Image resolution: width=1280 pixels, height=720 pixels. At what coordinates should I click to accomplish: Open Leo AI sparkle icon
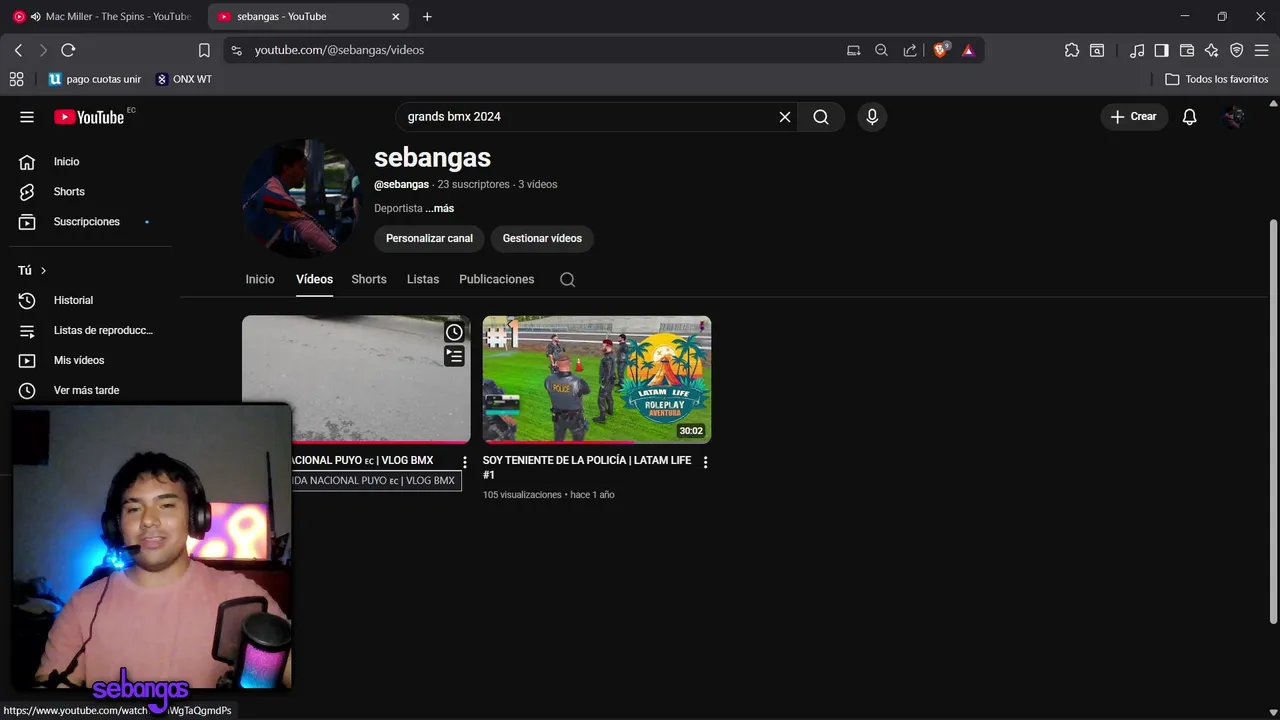point(1211,50)
